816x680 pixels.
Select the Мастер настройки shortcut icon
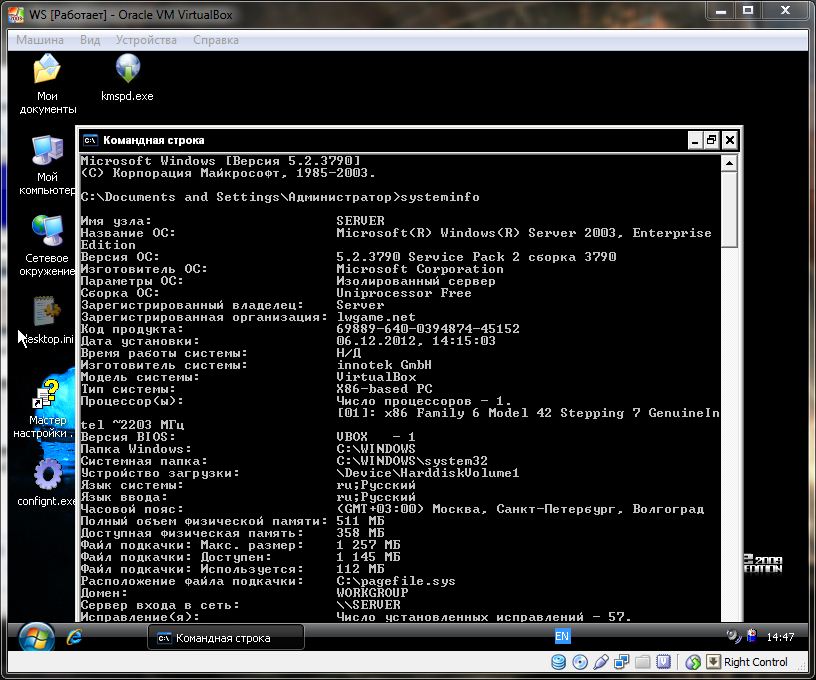[x=46, y=409]
